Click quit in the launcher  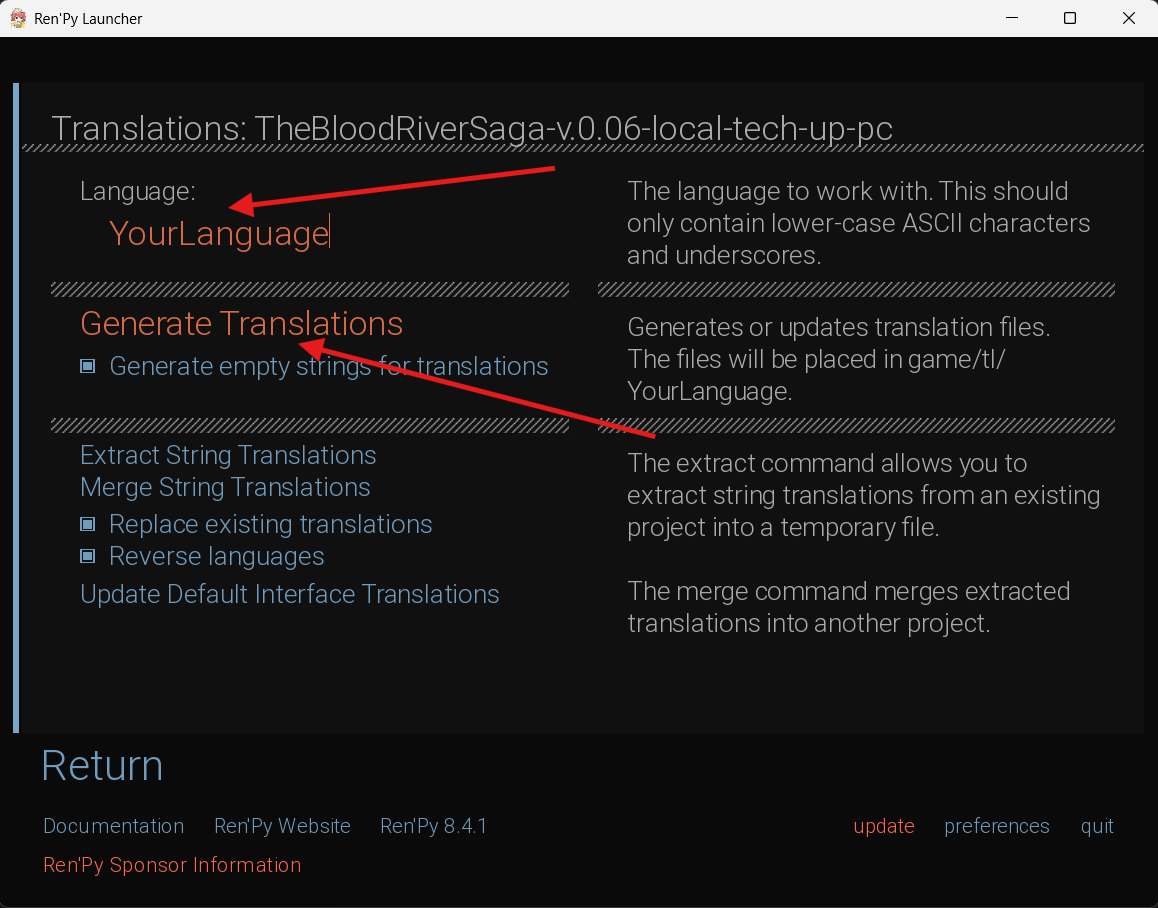[1097, 826]
